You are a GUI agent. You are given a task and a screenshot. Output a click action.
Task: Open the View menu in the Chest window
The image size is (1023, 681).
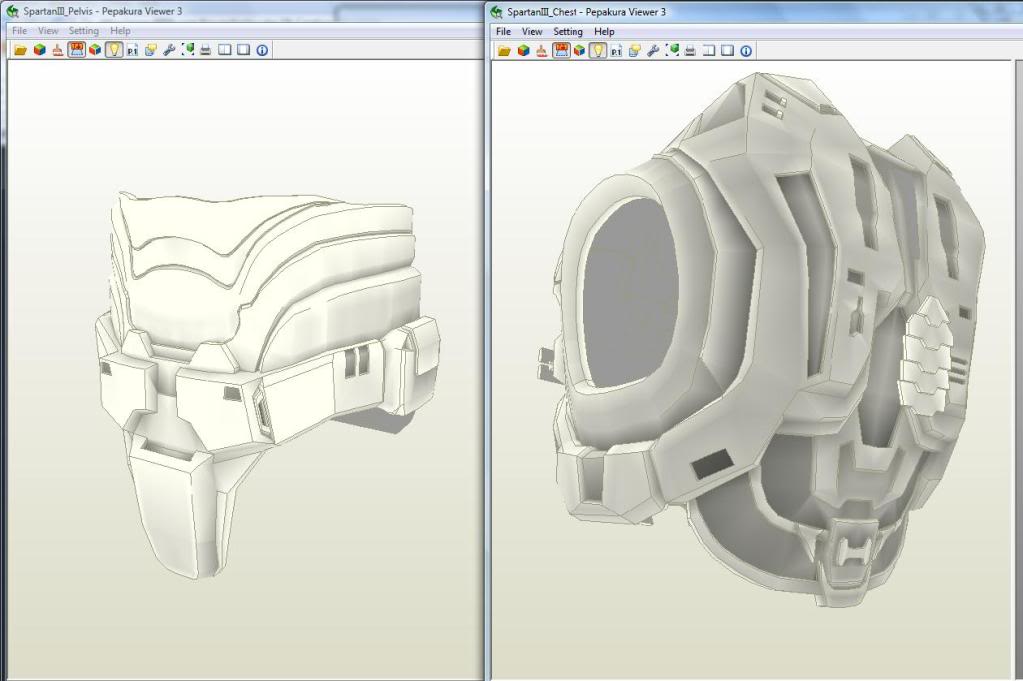click(532, 31)
